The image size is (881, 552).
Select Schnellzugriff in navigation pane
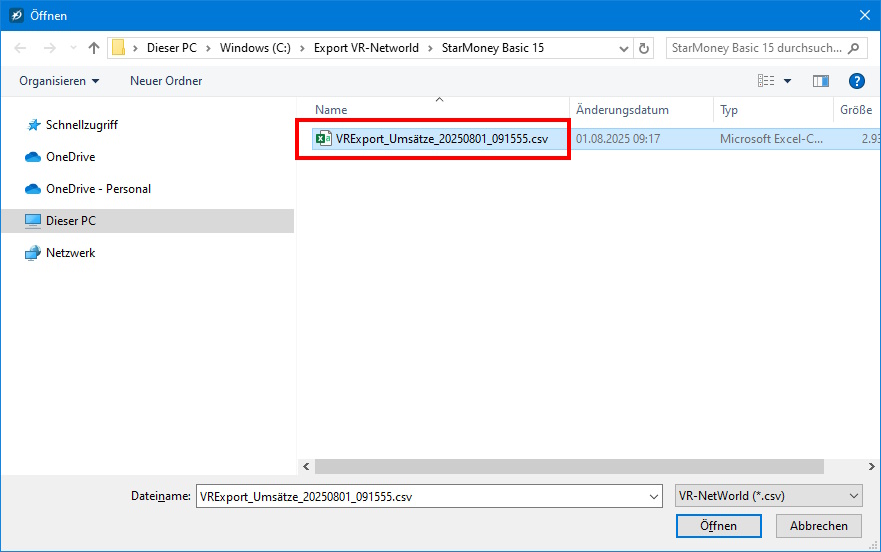click(81, 125)
